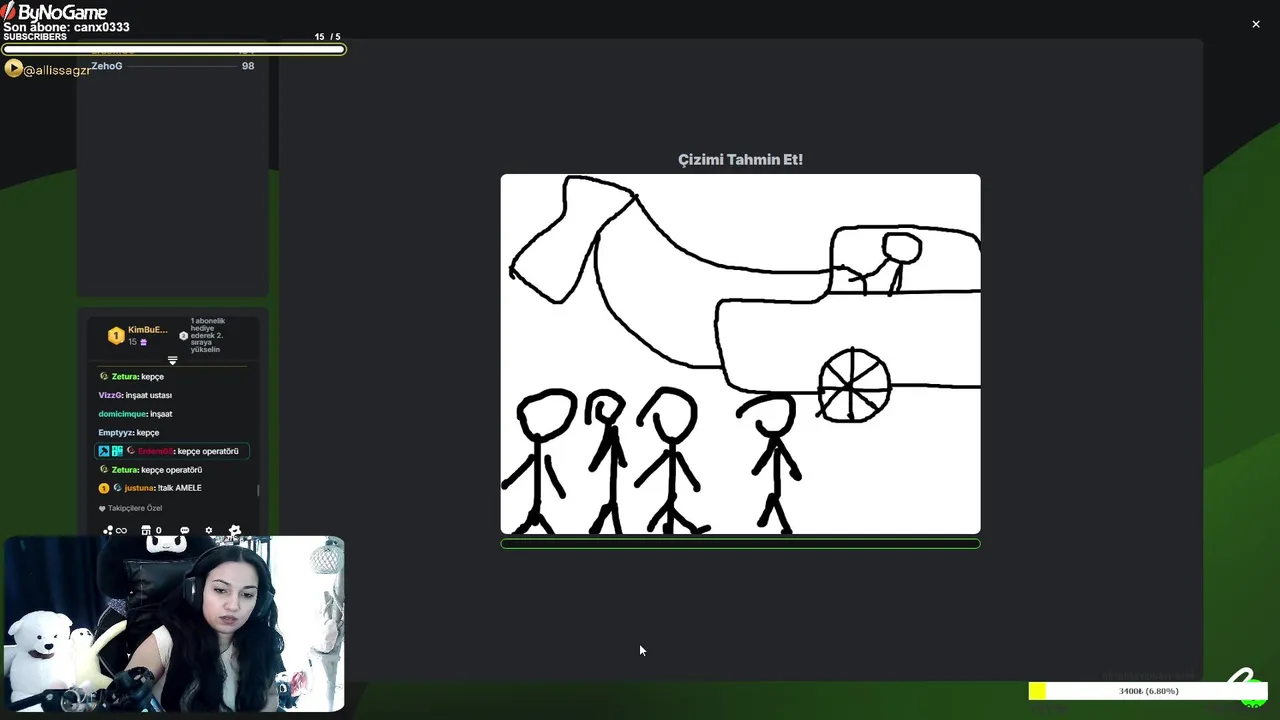Click the ZehoG leaderboard row
Screen dimensions: 1280x720
[172, 66]
